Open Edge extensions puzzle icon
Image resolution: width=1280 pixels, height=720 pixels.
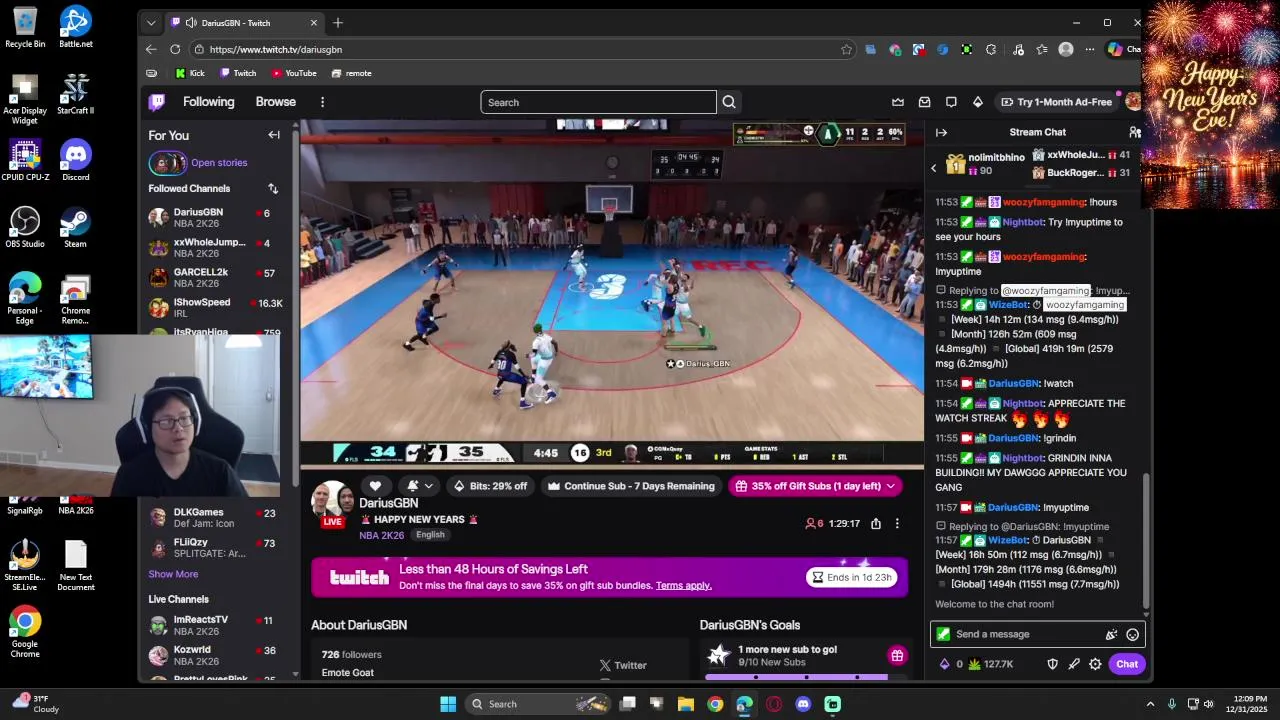991,49
